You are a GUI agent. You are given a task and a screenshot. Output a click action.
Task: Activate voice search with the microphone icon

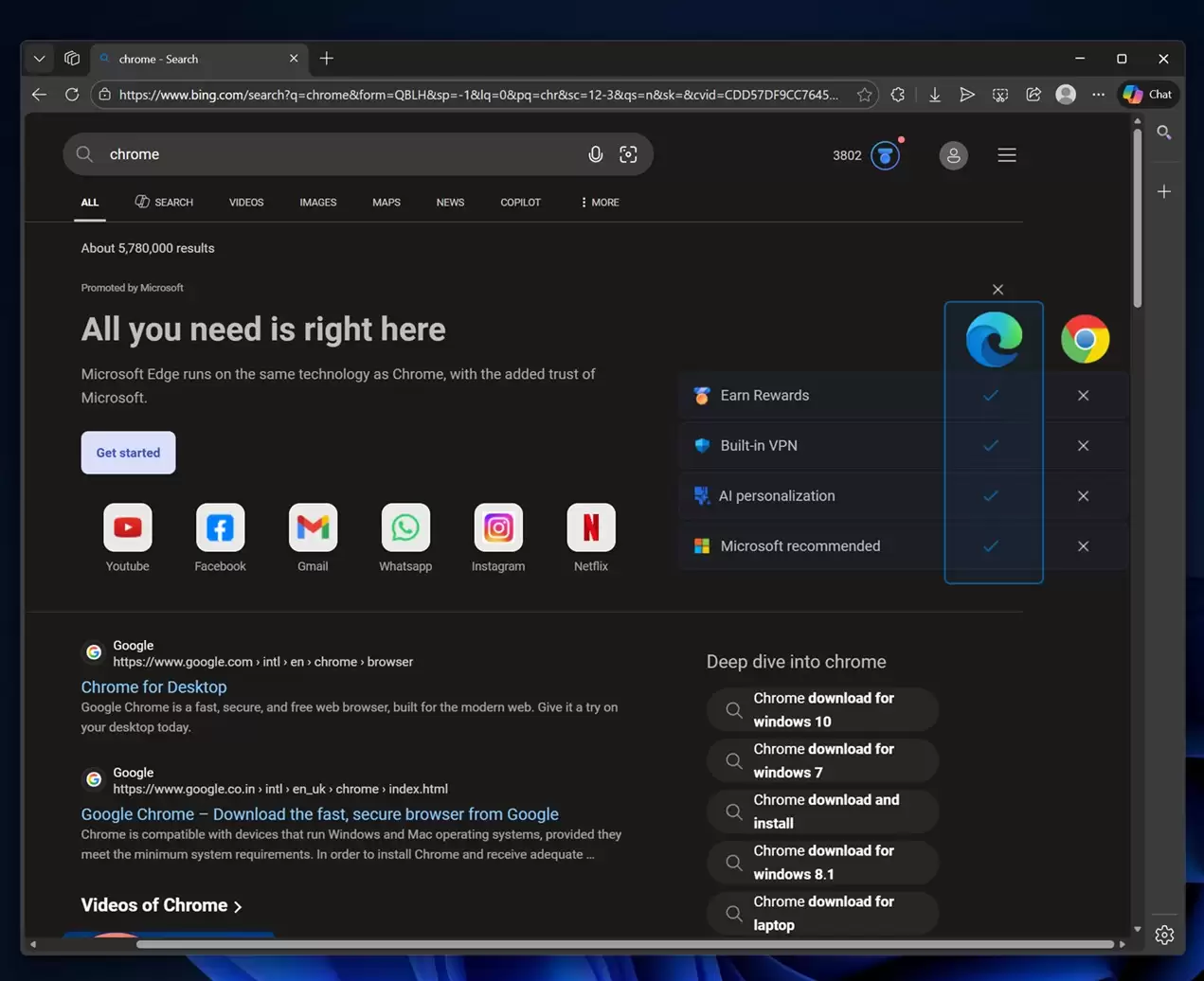click(595, 154)
